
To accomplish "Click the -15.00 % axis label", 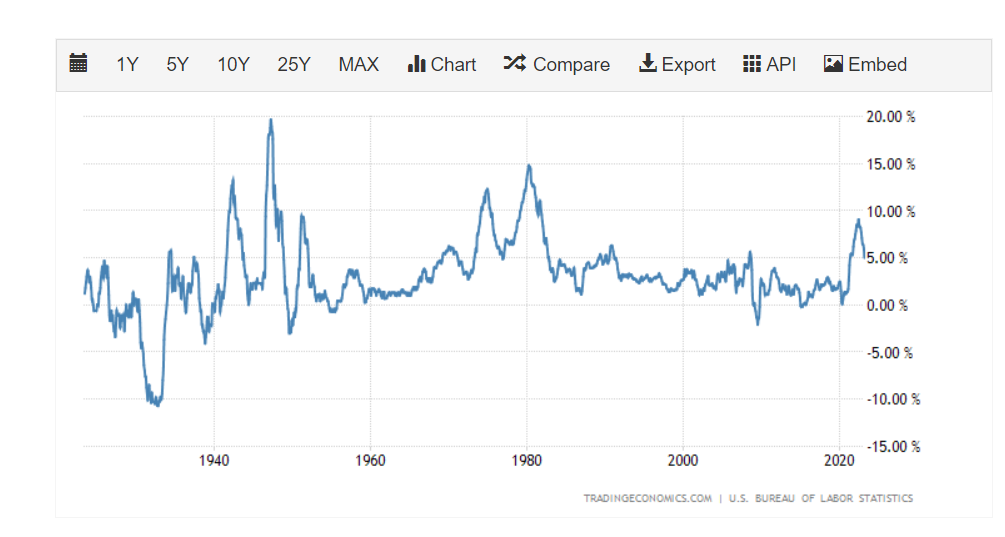I will pyautogui.click(x=893, y=447).
